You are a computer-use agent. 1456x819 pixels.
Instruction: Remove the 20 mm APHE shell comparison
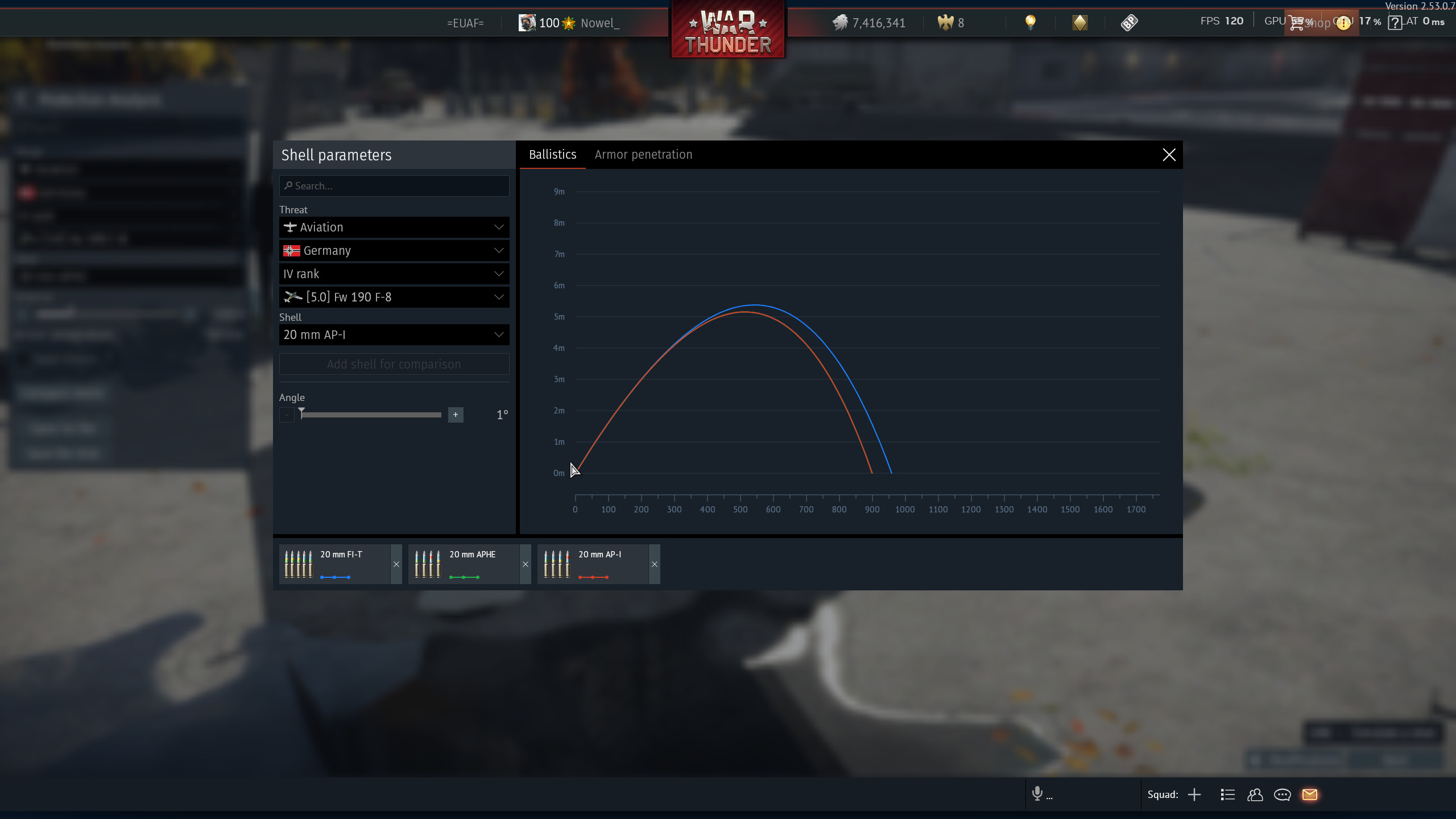click(526, 564)
